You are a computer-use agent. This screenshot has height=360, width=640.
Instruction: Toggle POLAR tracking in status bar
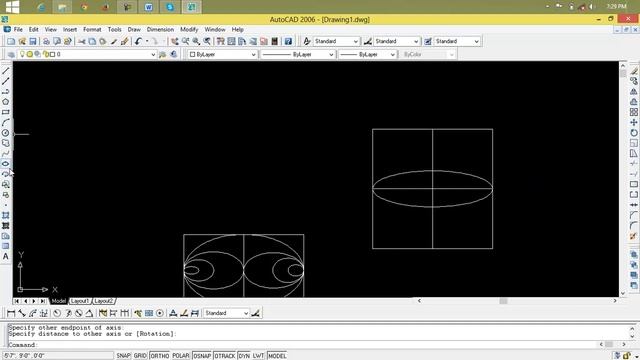(181, 356)
